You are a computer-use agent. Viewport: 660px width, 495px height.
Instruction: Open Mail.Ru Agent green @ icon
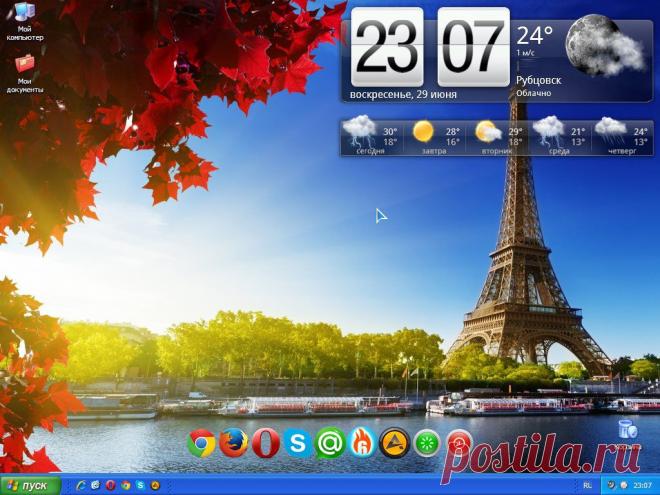[330, 442]
